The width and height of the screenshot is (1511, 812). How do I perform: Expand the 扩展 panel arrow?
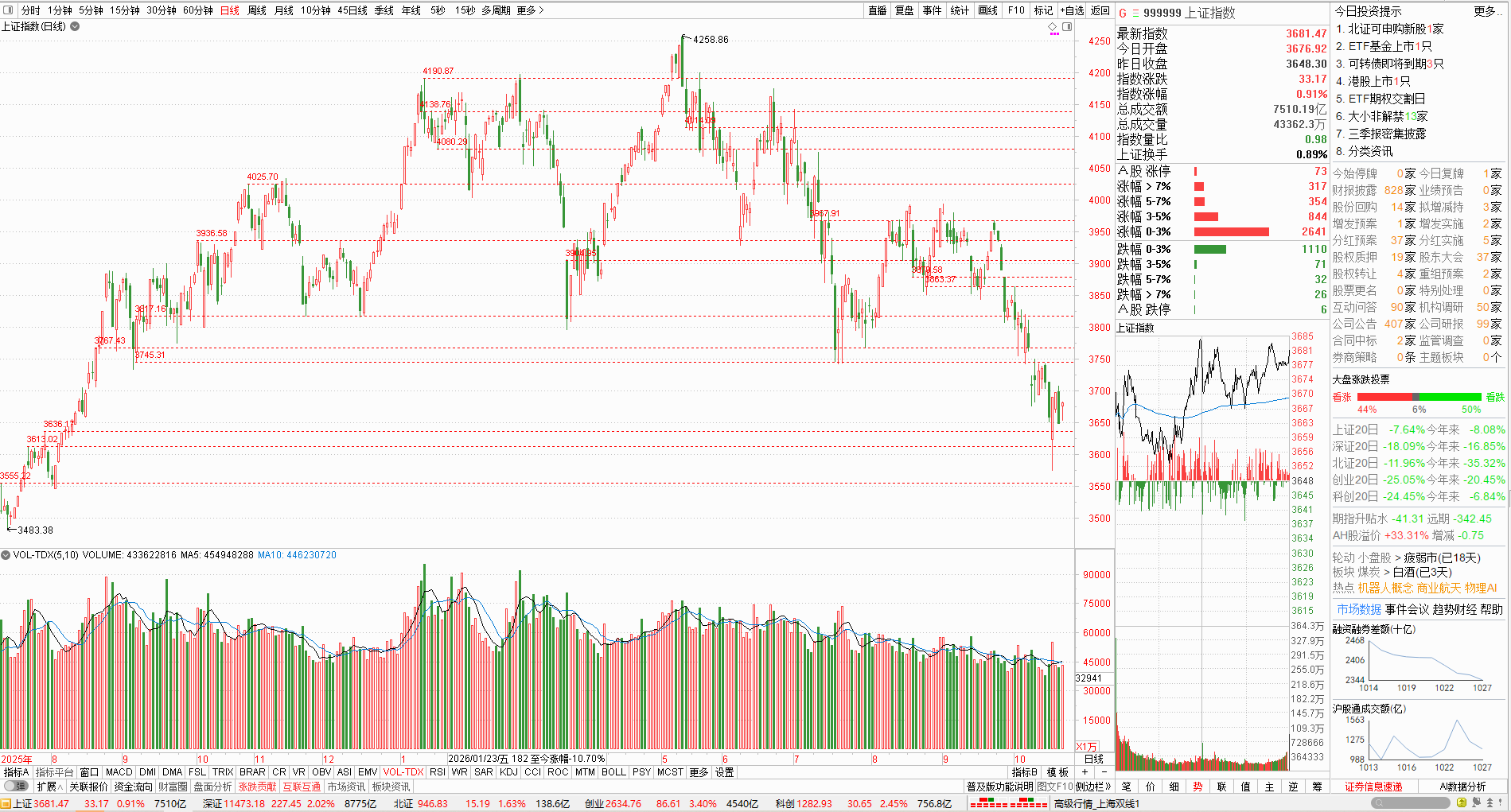coord(49,787)
